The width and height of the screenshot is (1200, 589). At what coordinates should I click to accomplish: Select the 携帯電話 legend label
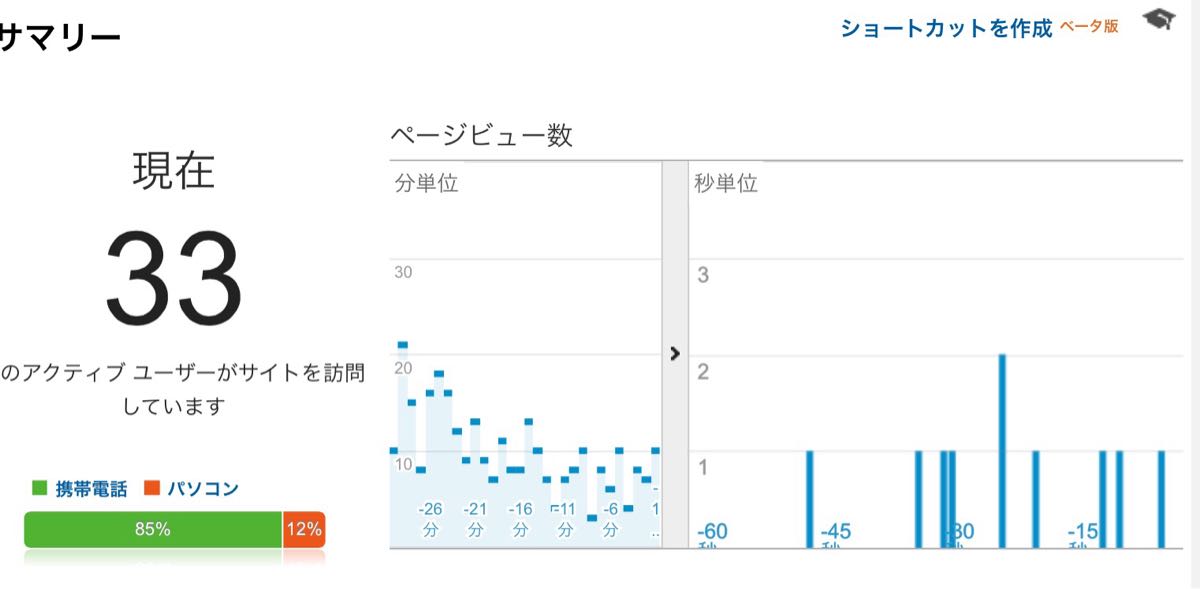(91, 489)
